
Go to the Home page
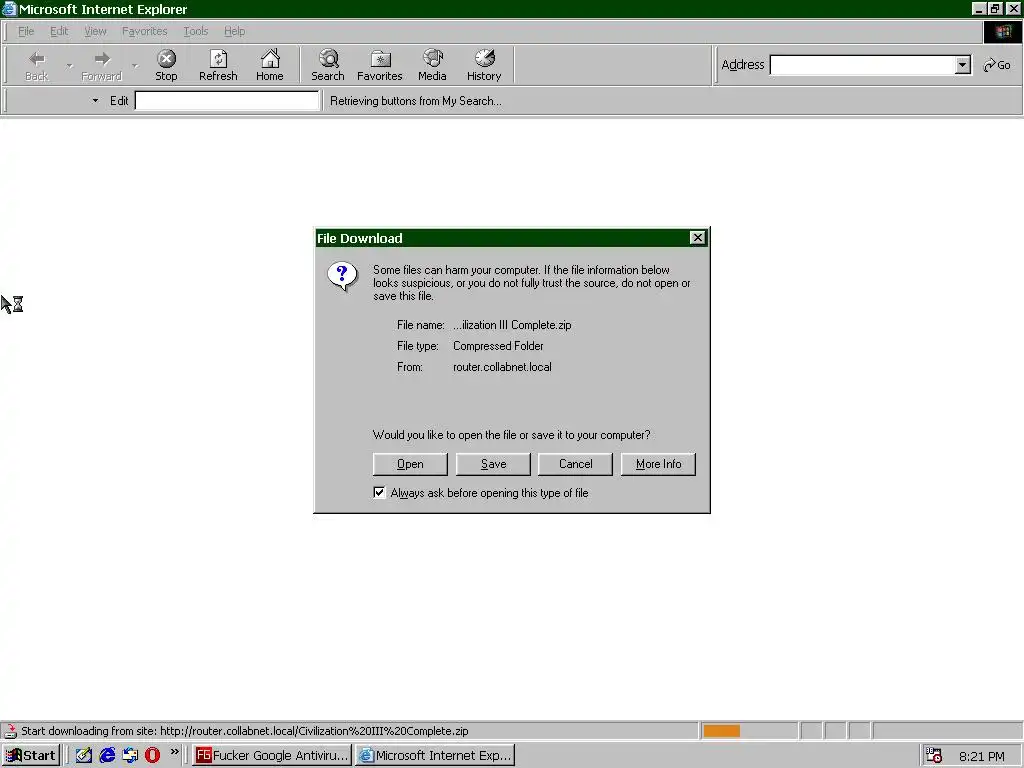coord(270,65)
